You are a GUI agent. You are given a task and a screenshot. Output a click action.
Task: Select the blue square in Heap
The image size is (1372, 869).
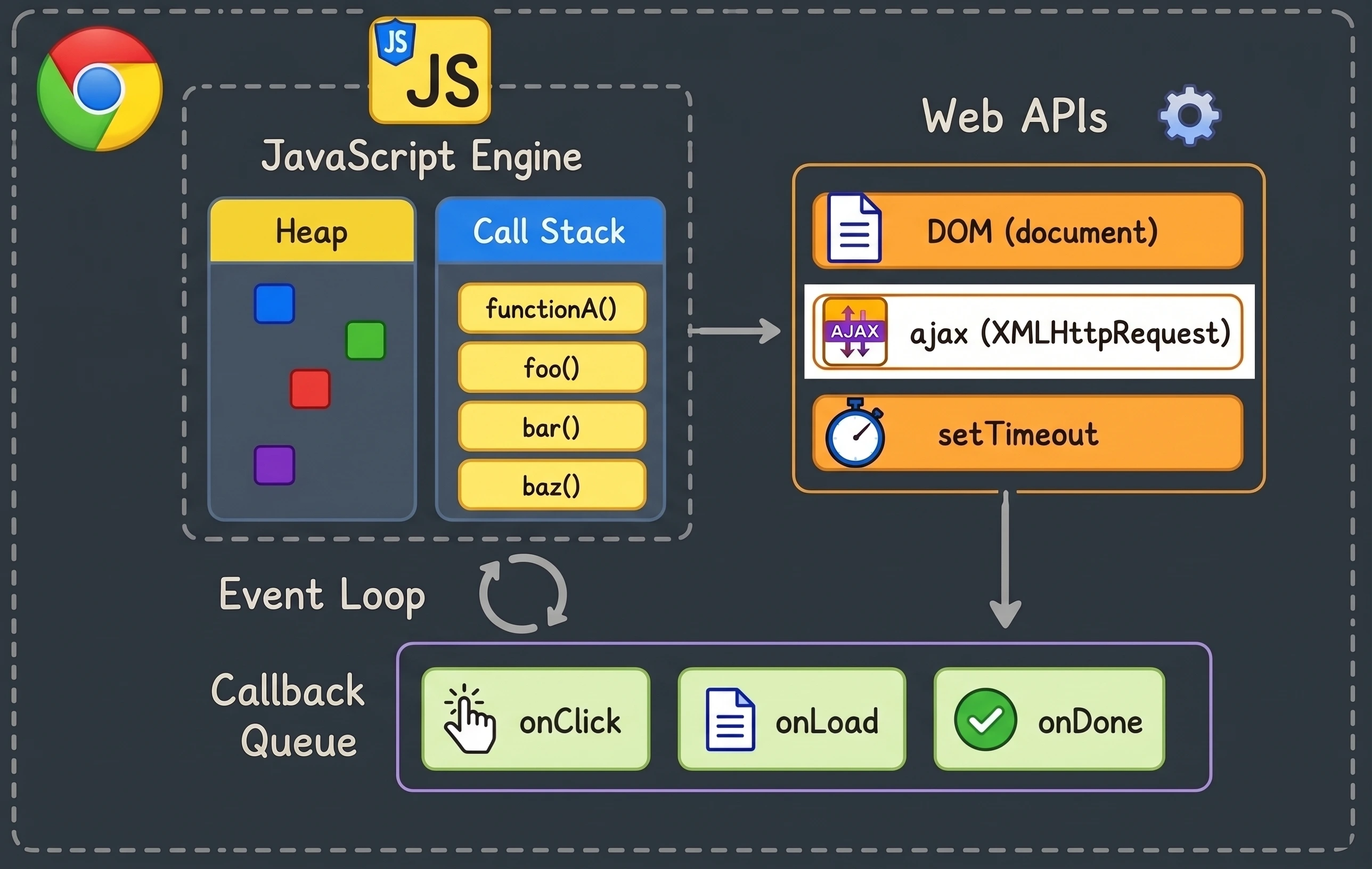(274, 304)
